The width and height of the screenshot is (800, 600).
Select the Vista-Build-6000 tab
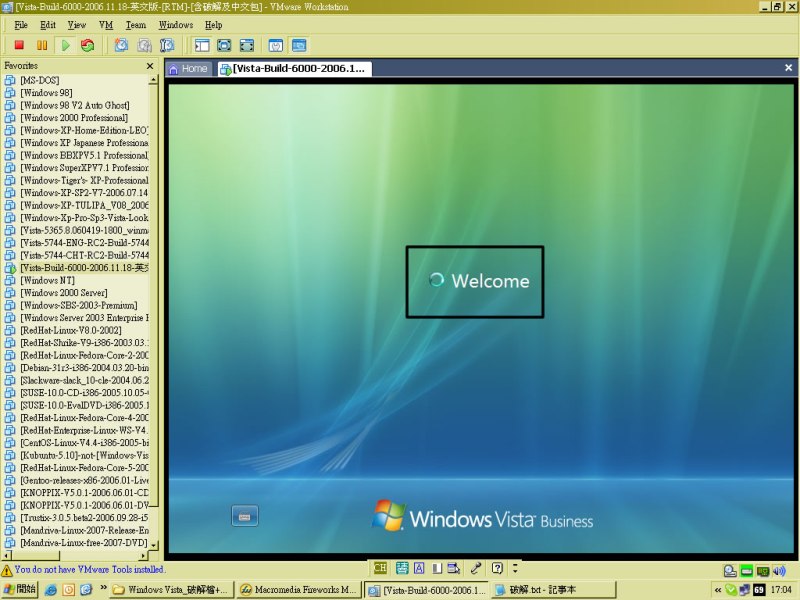click(x=294, y=69)
